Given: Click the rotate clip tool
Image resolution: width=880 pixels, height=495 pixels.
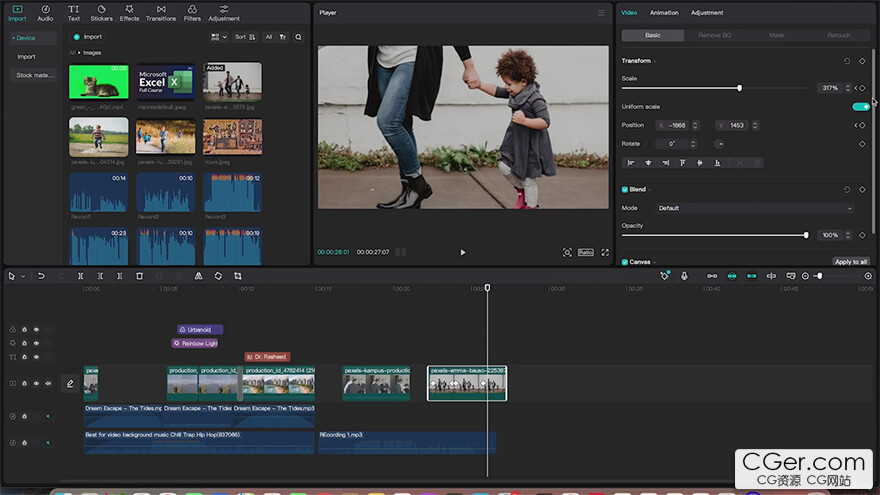Looking at the screenshot, I should [218, 276].
